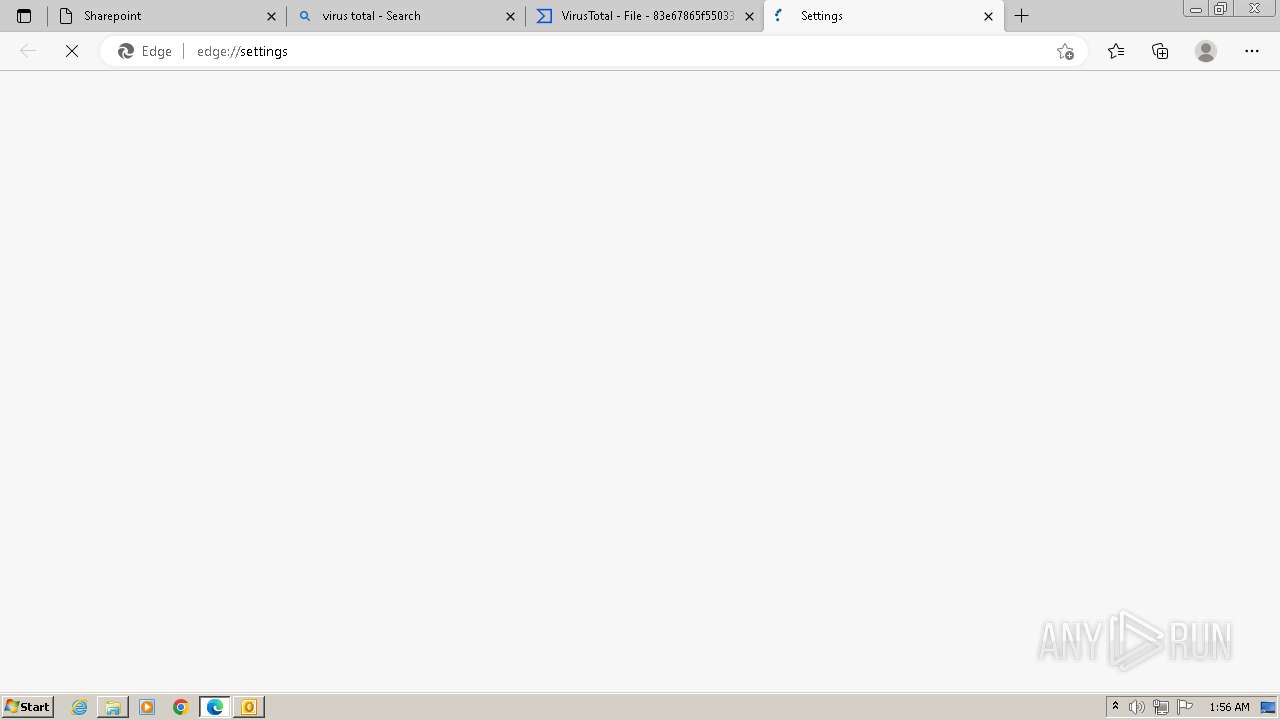1280x720 pixels.
Task: Open Action Center flag icon
Action: [1185, 707]
